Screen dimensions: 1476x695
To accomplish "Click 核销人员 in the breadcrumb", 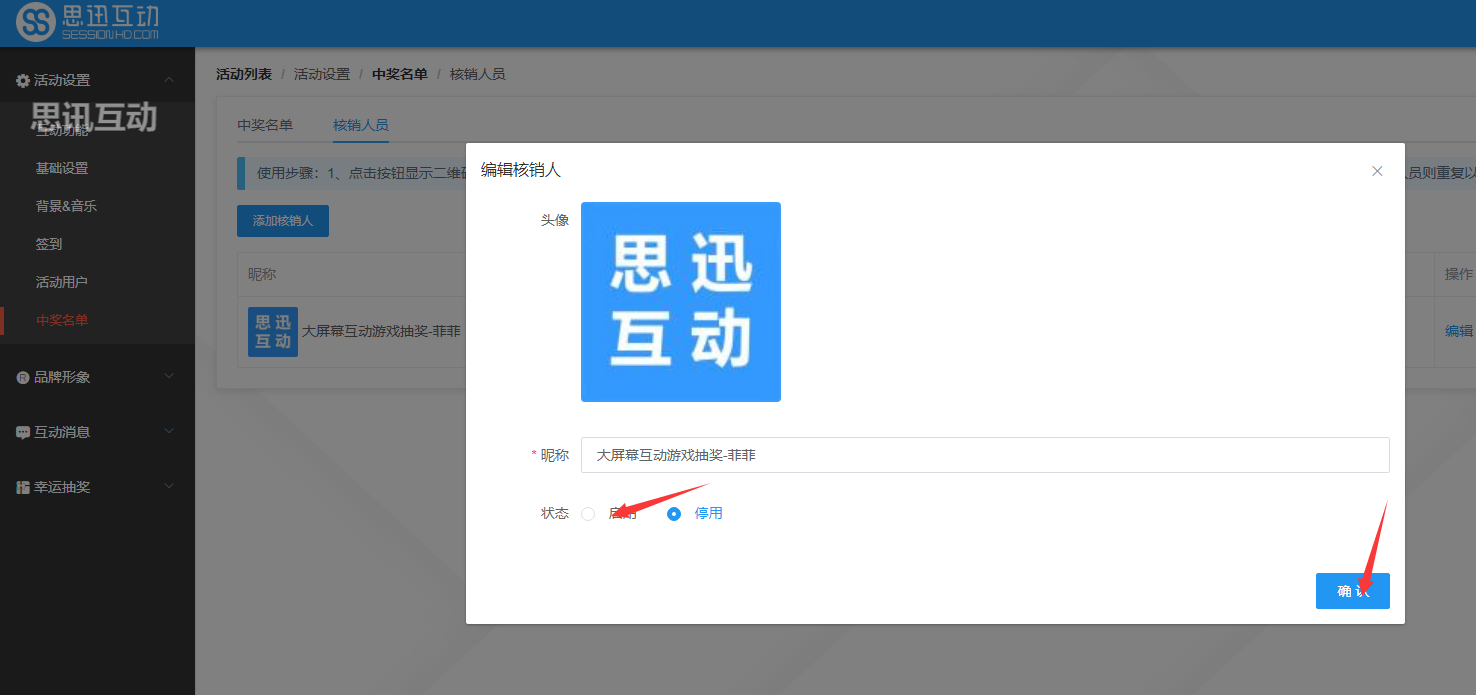I will point(478,74).
